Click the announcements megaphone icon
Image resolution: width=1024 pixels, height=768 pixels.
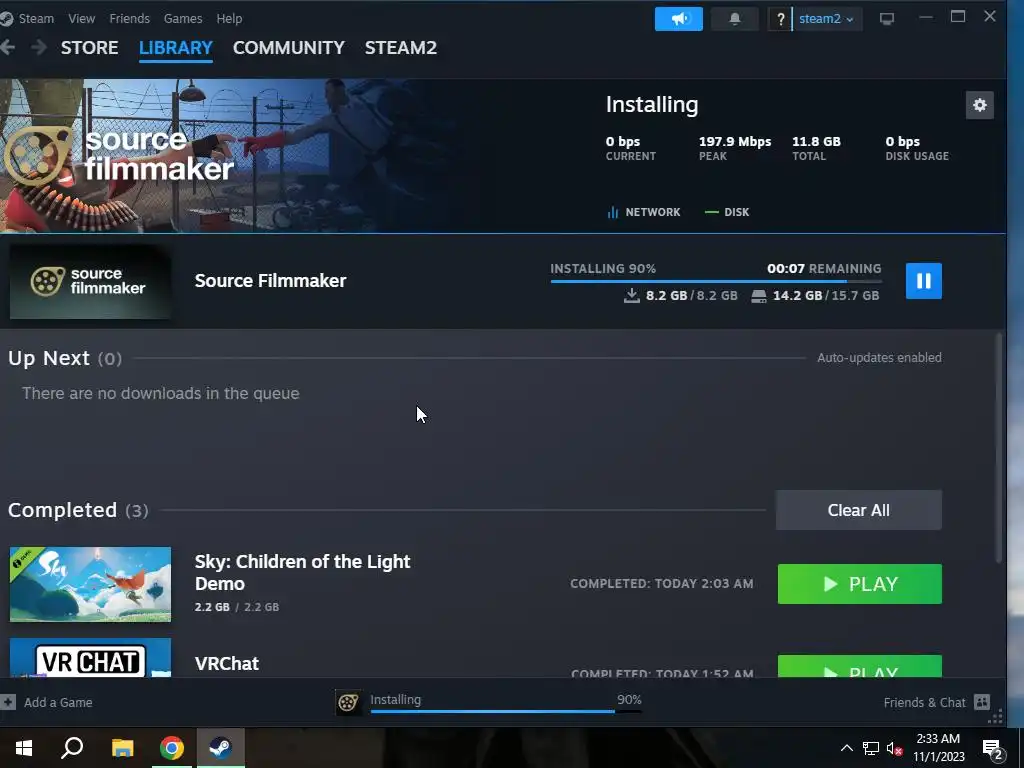tap(679, 19)
